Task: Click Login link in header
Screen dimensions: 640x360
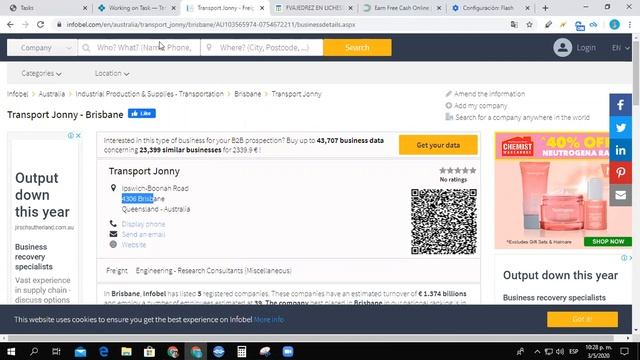Action: pos(586,48)
